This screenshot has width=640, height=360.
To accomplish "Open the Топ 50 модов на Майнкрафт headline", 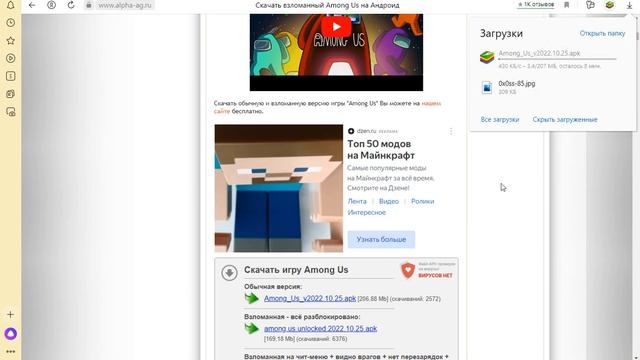I will click(x=381, y=149).
